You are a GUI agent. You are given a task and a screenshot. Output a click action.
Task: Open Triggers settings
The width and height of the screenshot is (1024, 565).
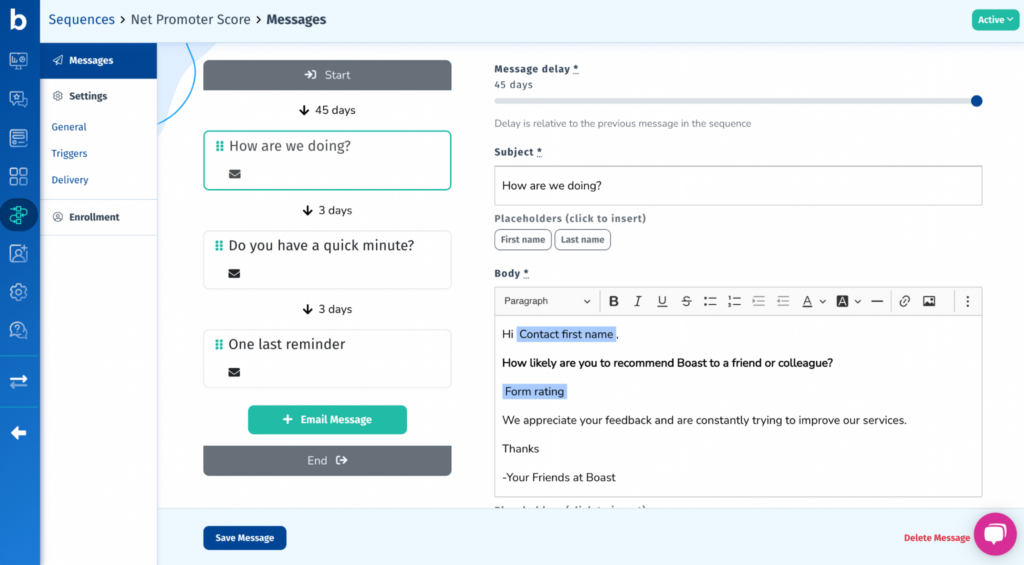(x=69, y=153)
